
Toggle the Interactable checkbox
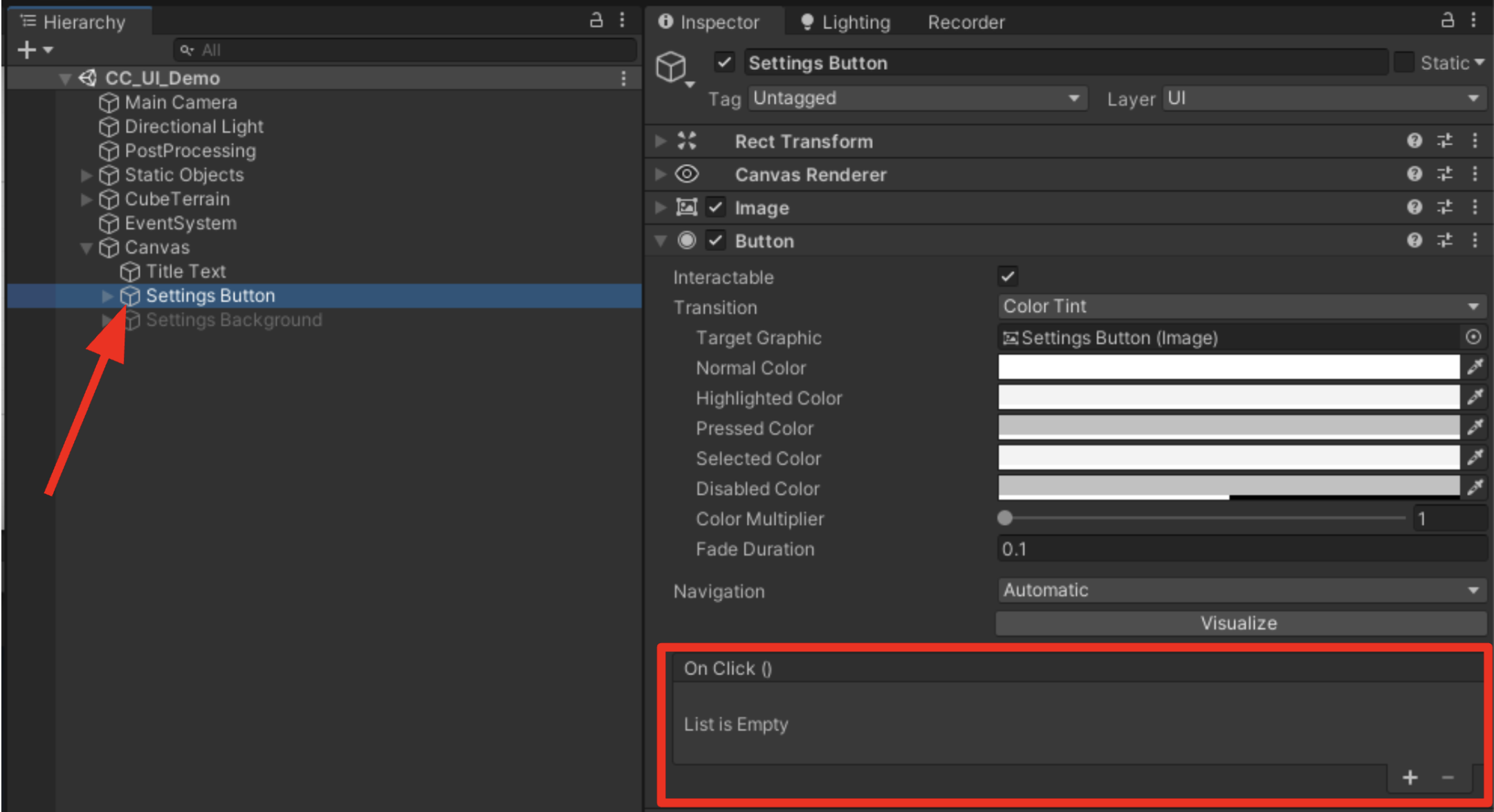click(1008, 277)
